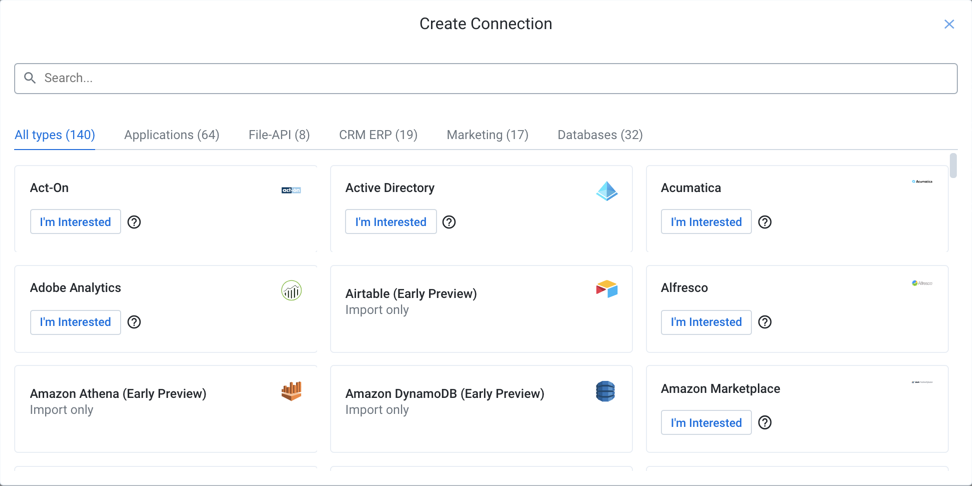Open help icon for Amazon Marketplace

tap(765, 423)
